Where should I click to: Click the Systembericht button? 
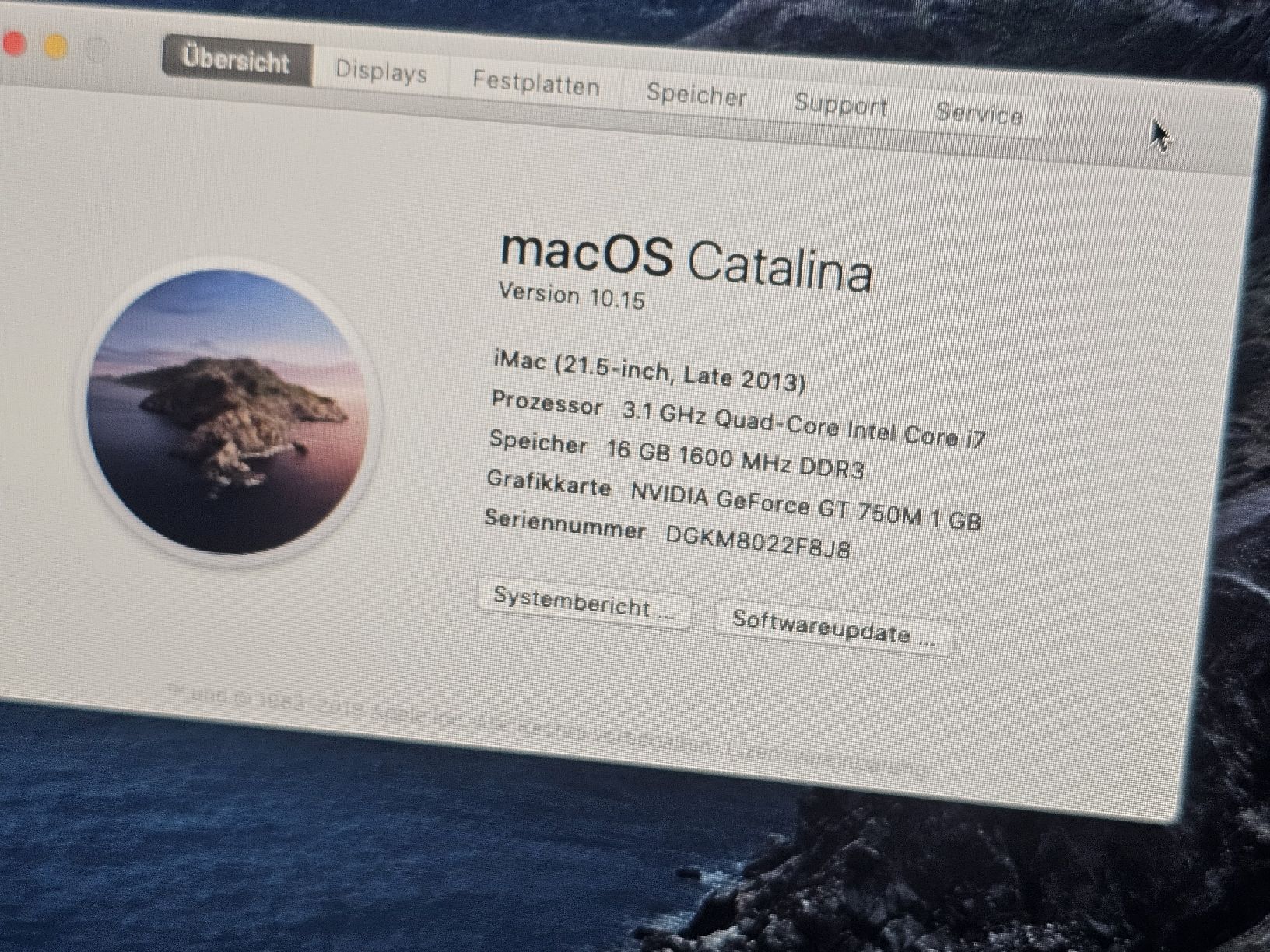(584, 603)
